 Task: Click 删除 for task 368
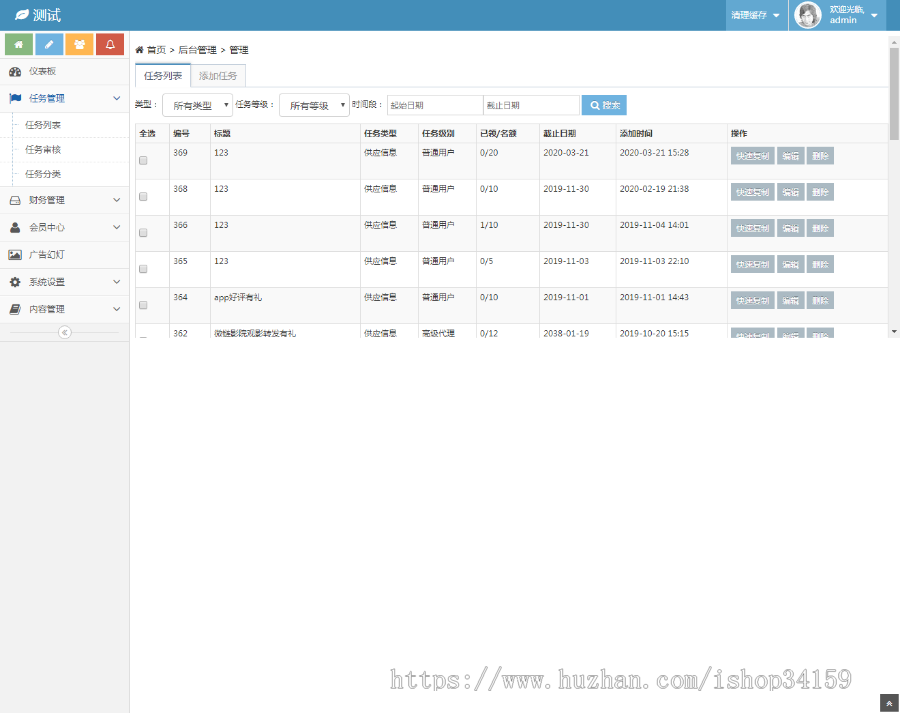click(x=820, y=192)
